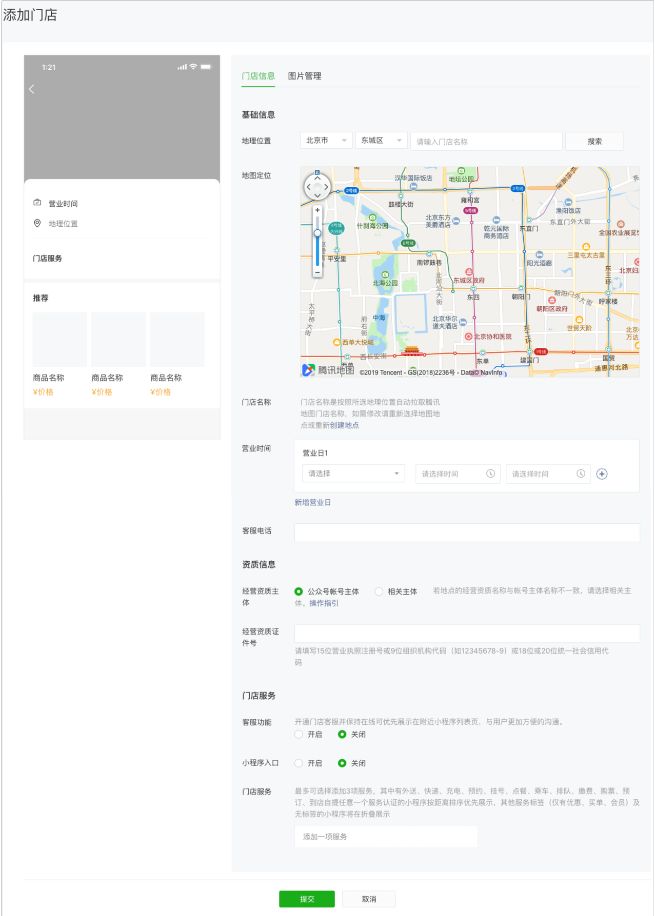Zoom out the map with minus button
Image resolution: width=655 pixels, height=916 pixels.
click(x=317, y=272)
